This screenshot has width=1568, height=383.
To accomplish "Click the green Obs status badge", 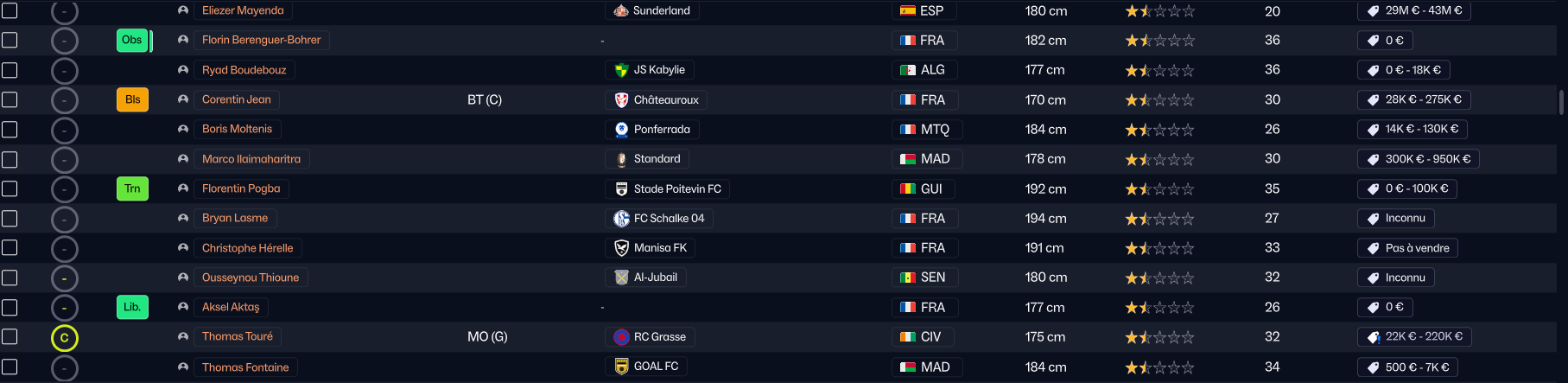I will (132, 40).
